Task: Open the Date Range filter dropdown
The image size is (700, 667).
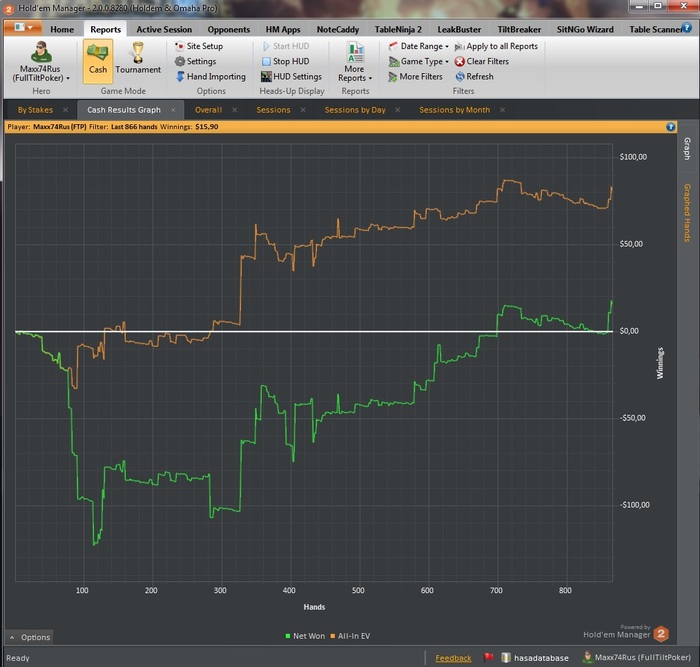Action: [x=418, y=46]
